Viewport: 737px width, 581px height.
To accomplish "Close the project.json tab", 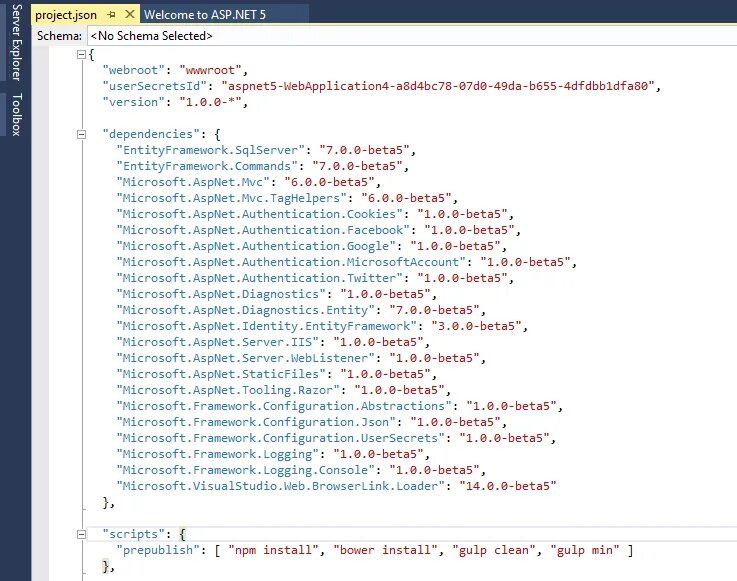I will (x=130, y=15).
